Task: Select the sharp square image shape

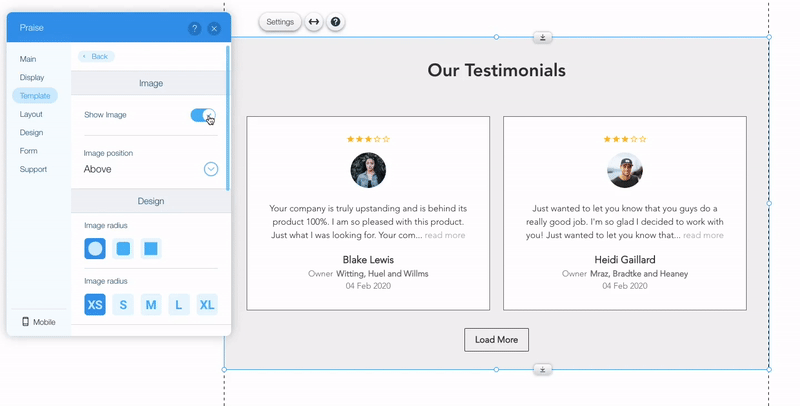Action: 151,248
